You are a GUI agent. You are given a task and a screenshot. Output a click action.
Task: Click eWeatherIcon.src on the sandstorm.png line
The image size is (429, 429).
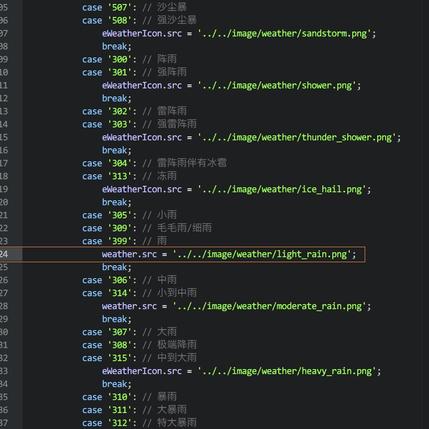tap(142, 33)
